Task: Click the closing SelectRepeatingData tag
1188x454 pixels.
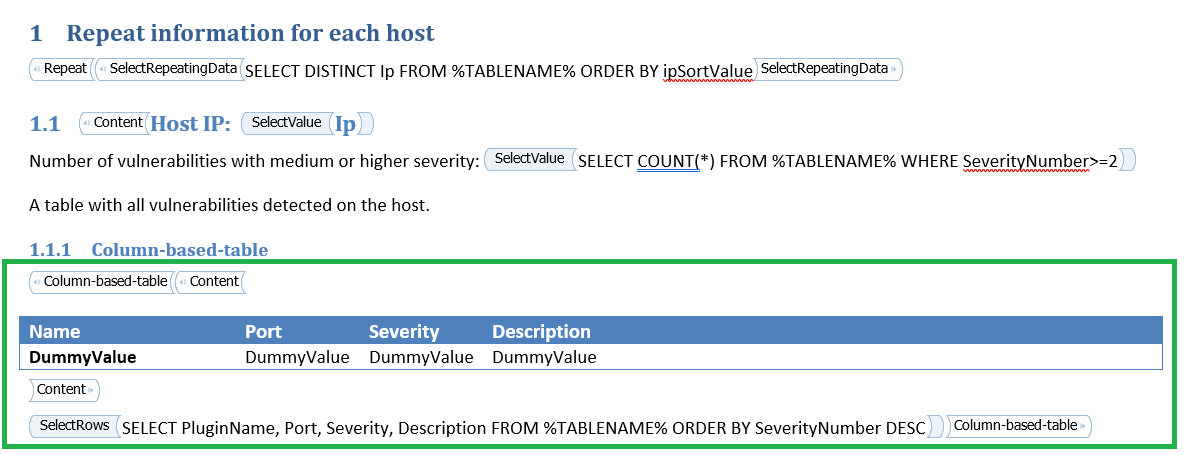Action: pyautogui.click(x=829, y=69)
